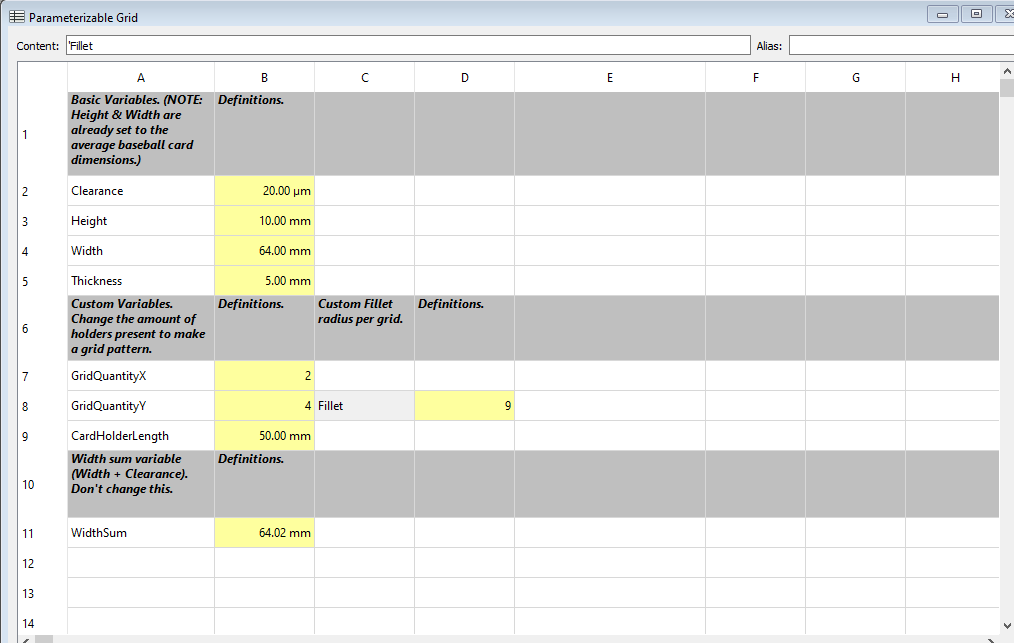Click the scroll up arrow
The image size is (1014, 643).
pyautogui.click(x=1007, y=71)
